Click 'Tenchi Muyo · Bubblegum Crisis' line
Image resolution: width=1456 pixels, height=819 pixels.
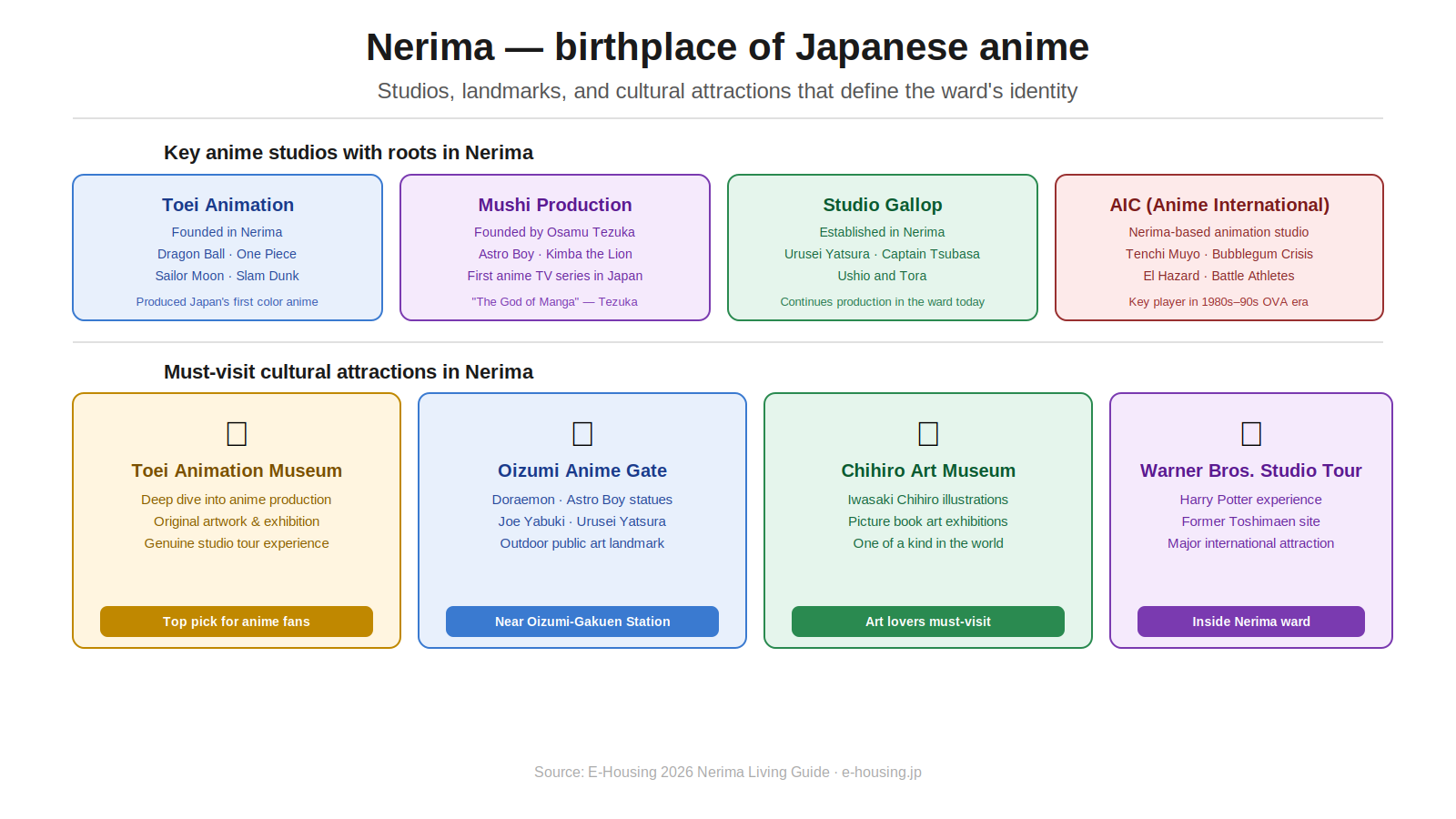coord(1219,254)
